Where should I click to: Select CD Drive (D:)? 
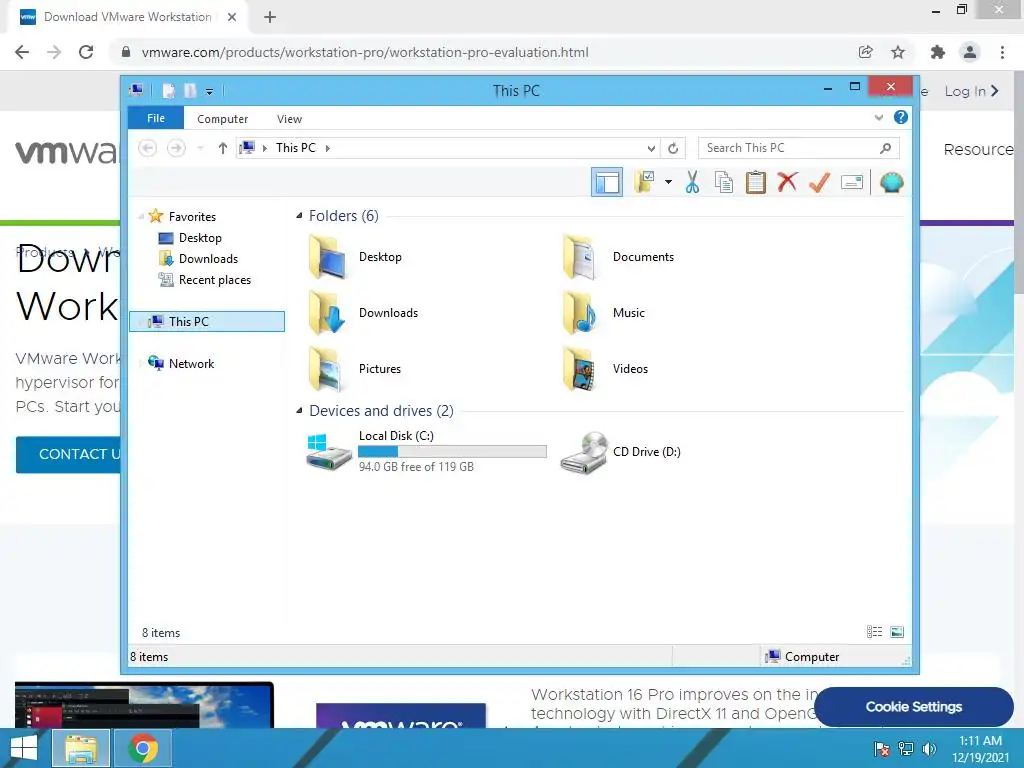click(620, 452)
